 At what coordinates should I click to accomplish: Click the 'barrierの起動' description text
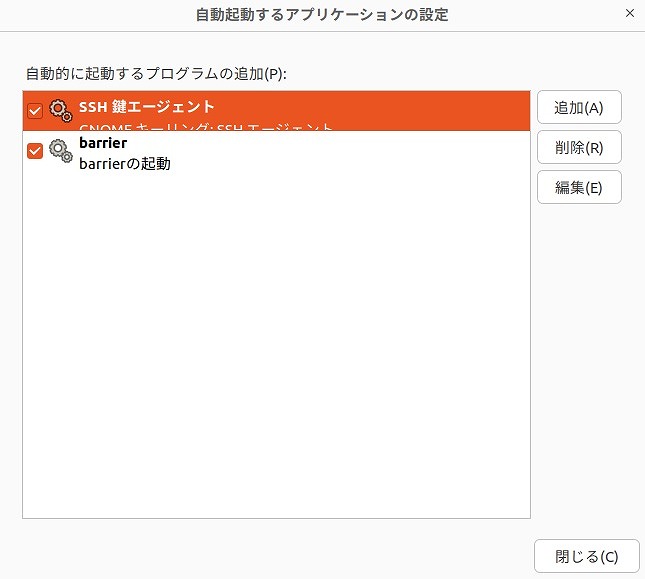pyautogui.click(x=125, y=164)
